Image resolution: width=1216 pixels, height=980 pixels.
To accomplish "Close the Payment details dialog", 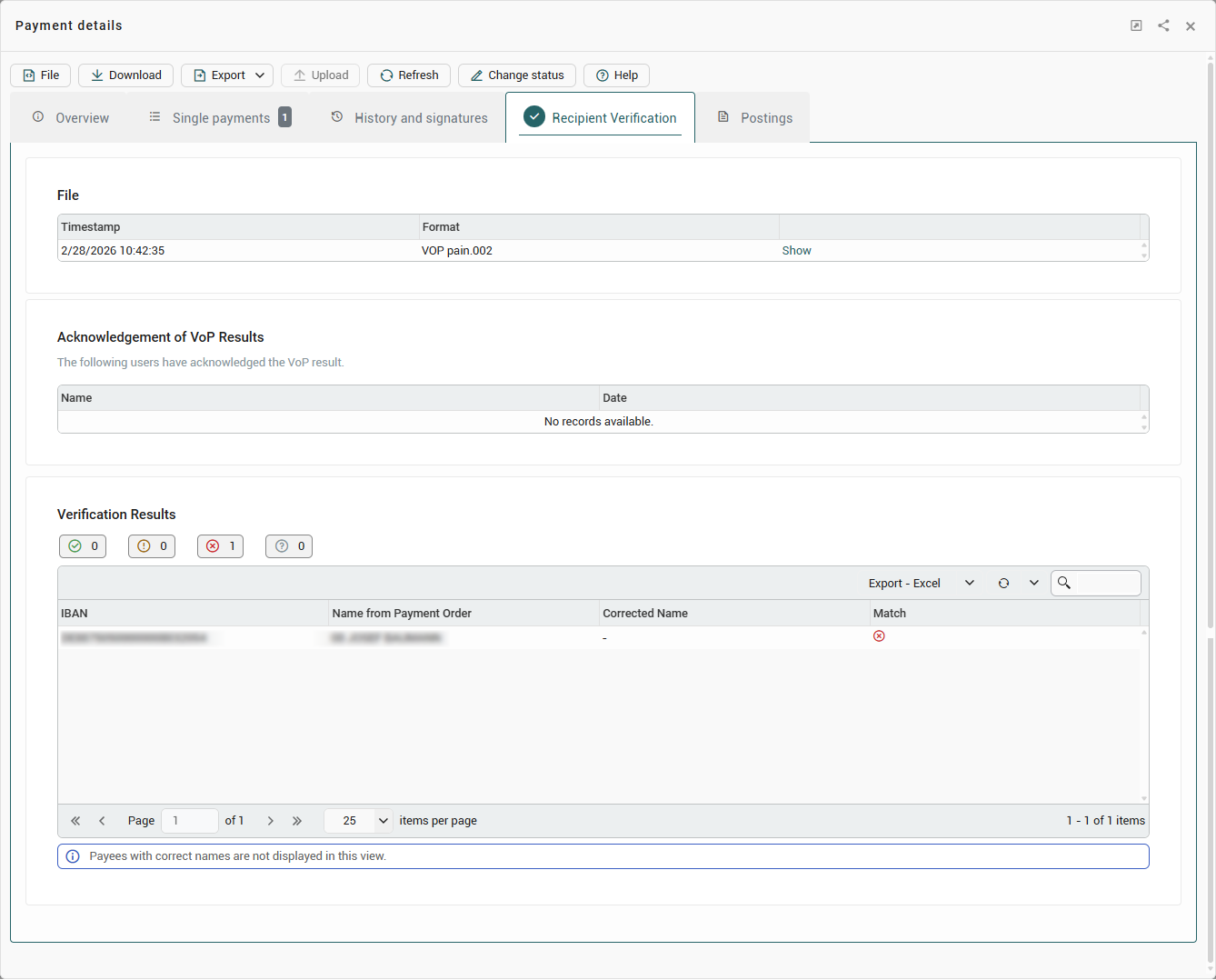I will (x=1191, y=26).
